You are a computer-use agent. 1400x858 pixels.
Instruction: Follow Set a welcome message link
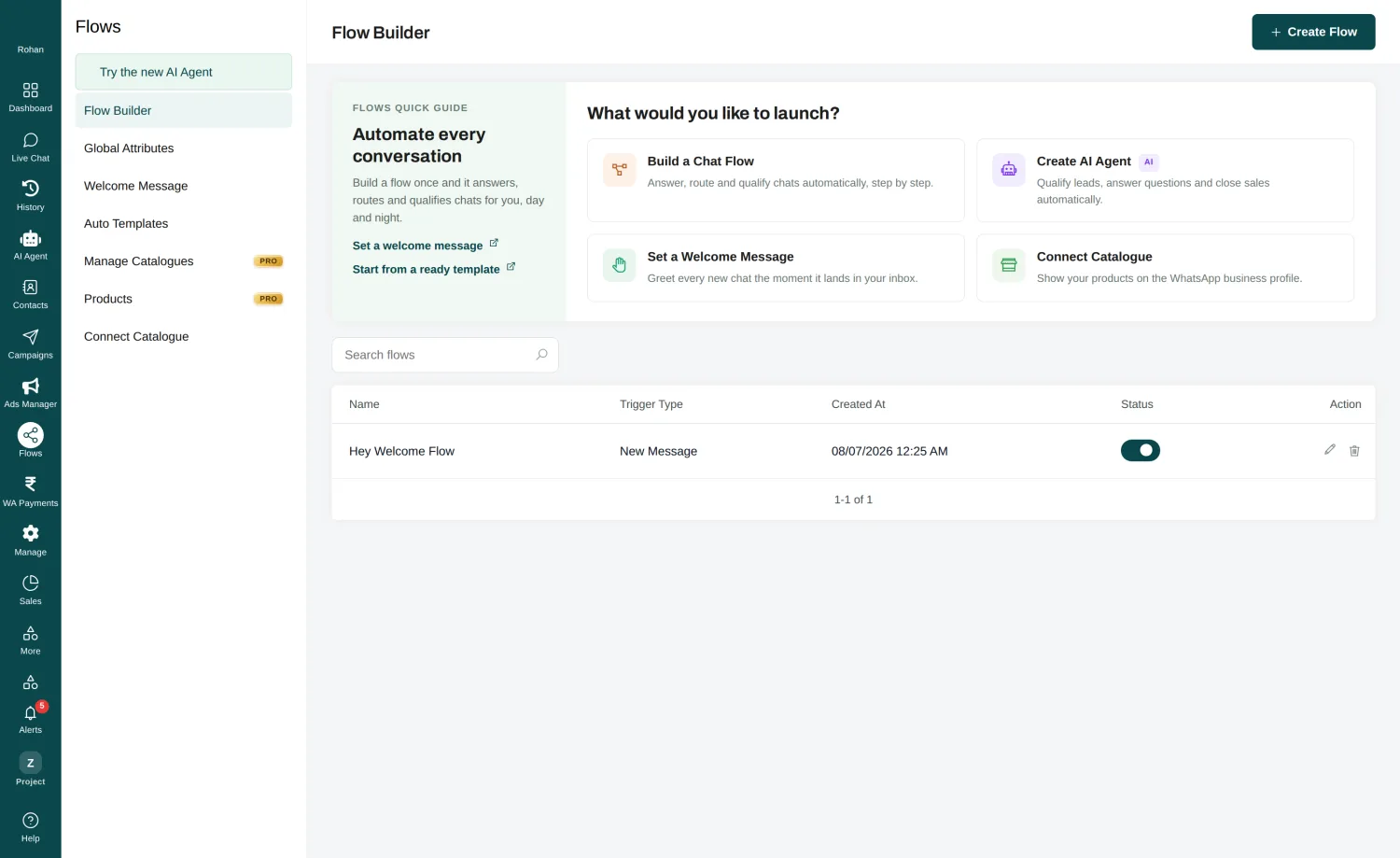point(417,246)
